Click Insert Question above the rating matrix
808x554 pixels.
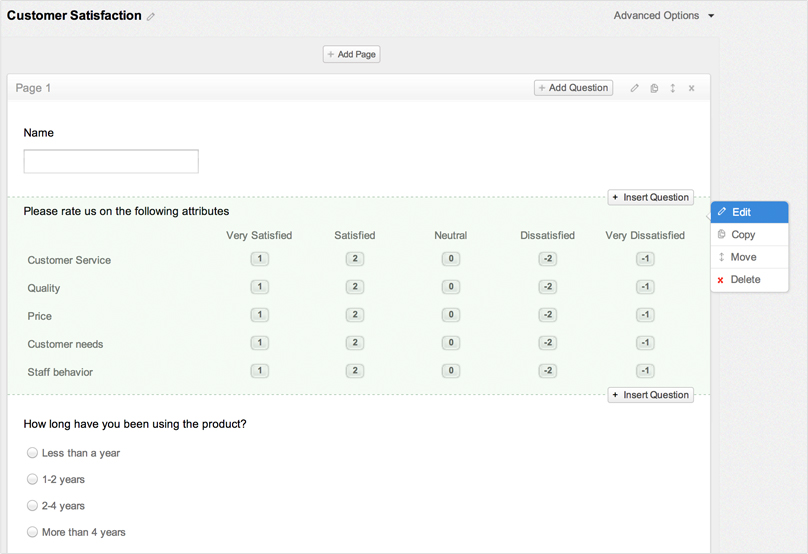tap(650, 197)
